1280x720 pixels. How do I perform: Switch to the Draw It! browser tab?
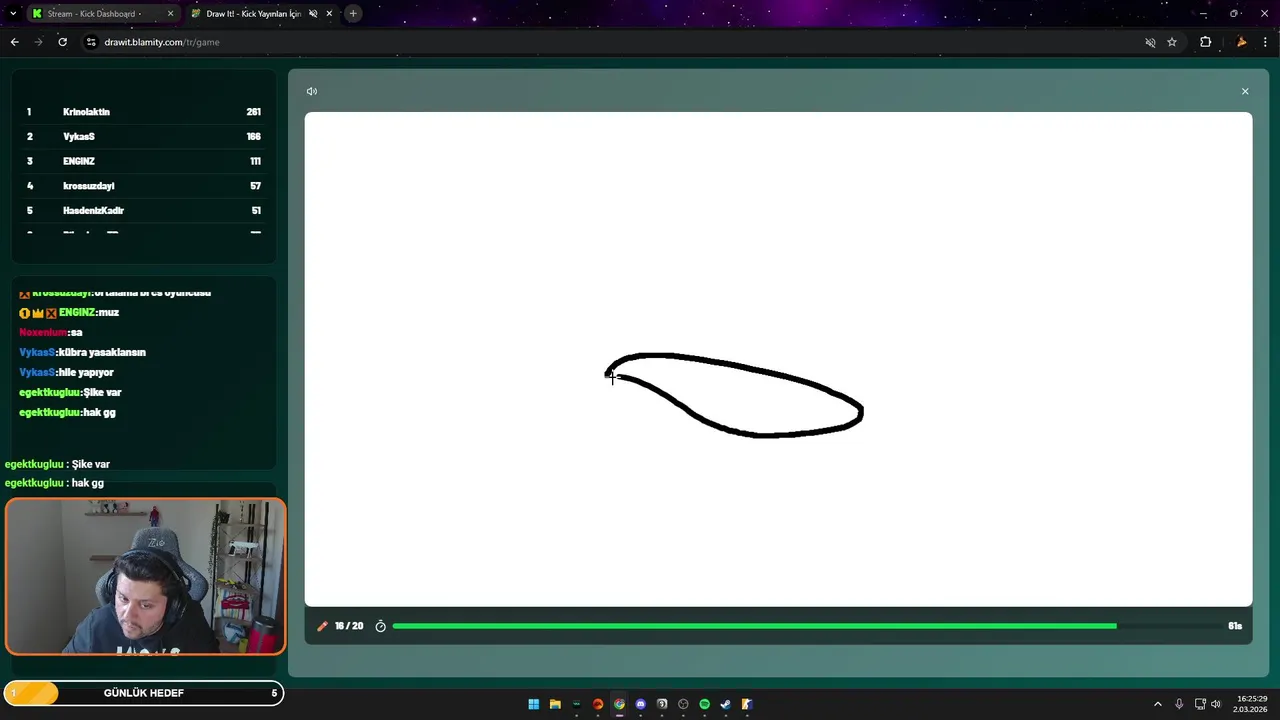tap(253, 14)
